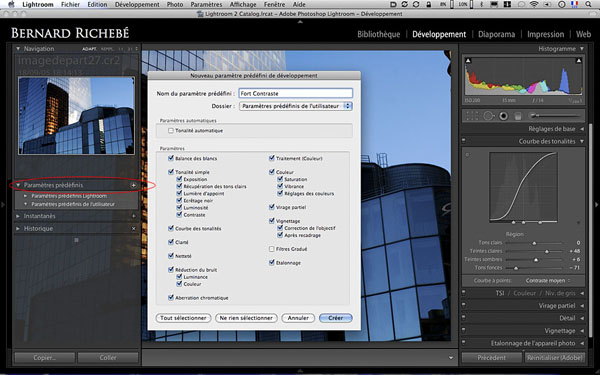Expand the Instantanés panel
The width and height of the screenshot is (600, 375).
tap(18, 216)
